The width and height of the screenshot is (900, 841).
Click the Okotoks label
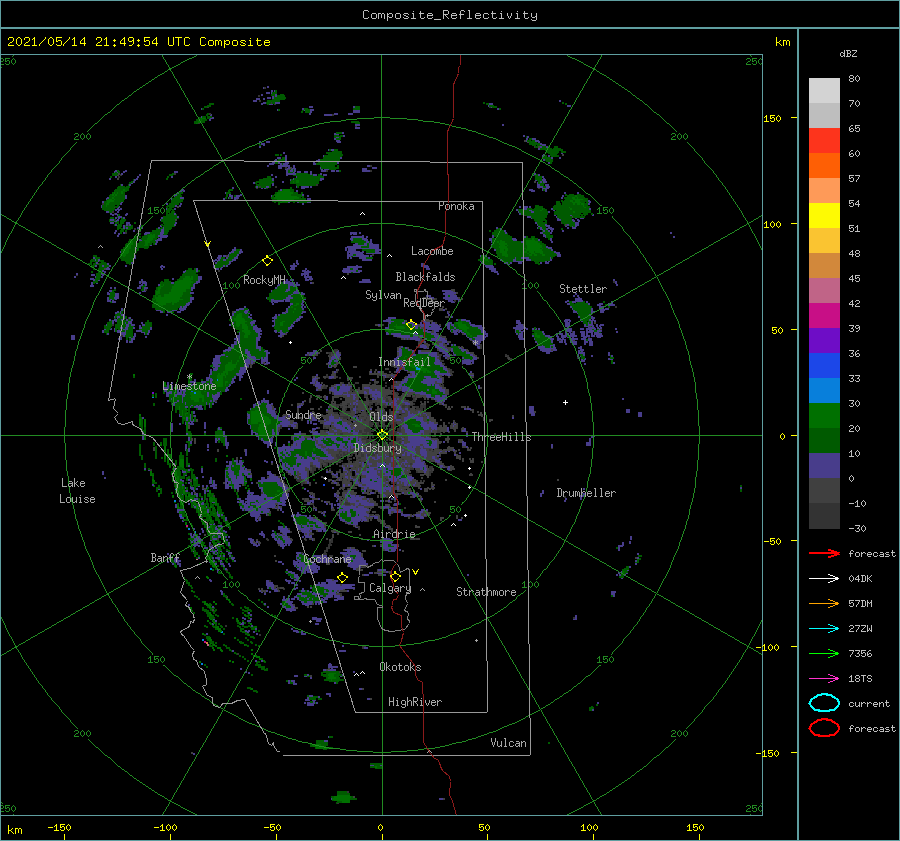point(400,667)
